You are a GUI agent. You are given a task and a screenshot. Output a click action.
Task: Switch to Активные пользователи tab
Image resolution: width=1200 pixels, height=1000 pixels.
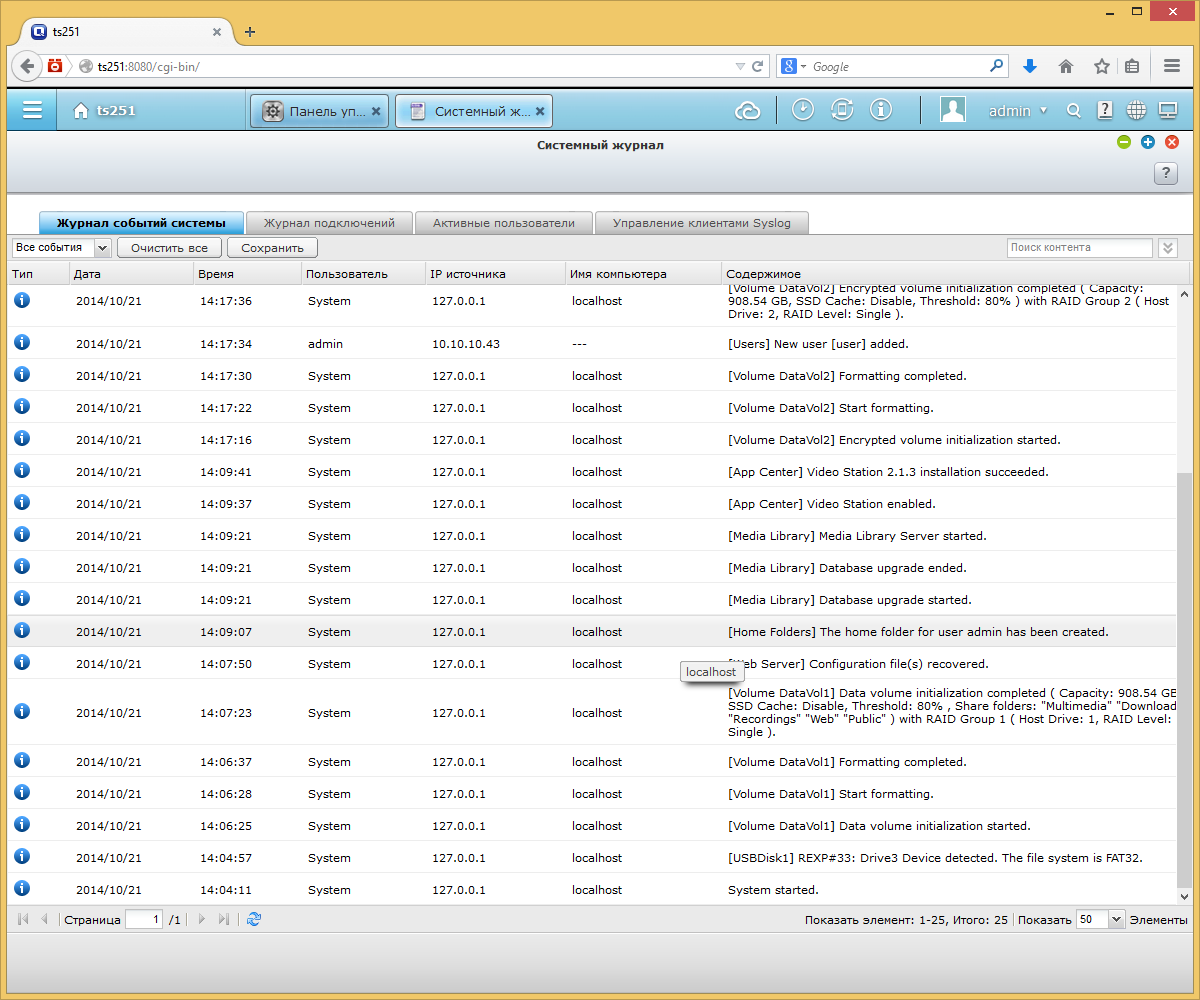click(x=503, y=223)
